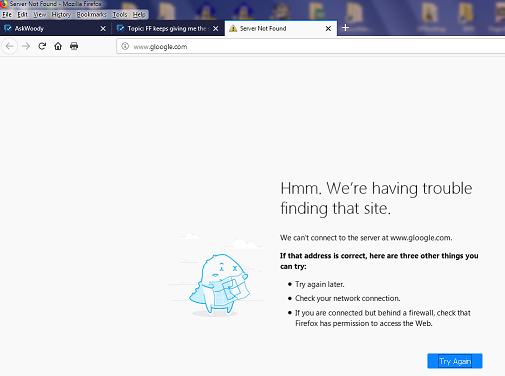Viewport: 505px width, 376px height.
Task: Close the Topic: FF keeps giving tab
Action: [x=216, y=29]
